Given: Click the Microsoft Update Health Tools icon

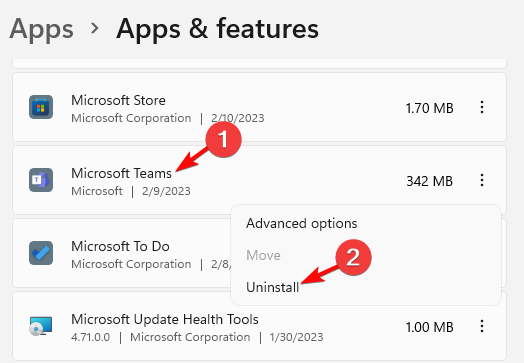Looking at the screenshot, I should coord(41,326).
